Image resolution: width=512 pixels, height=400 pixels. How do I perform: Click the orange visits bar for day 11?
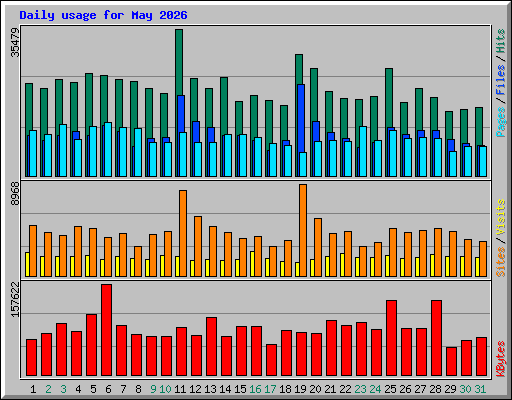(x=183, y=233)
